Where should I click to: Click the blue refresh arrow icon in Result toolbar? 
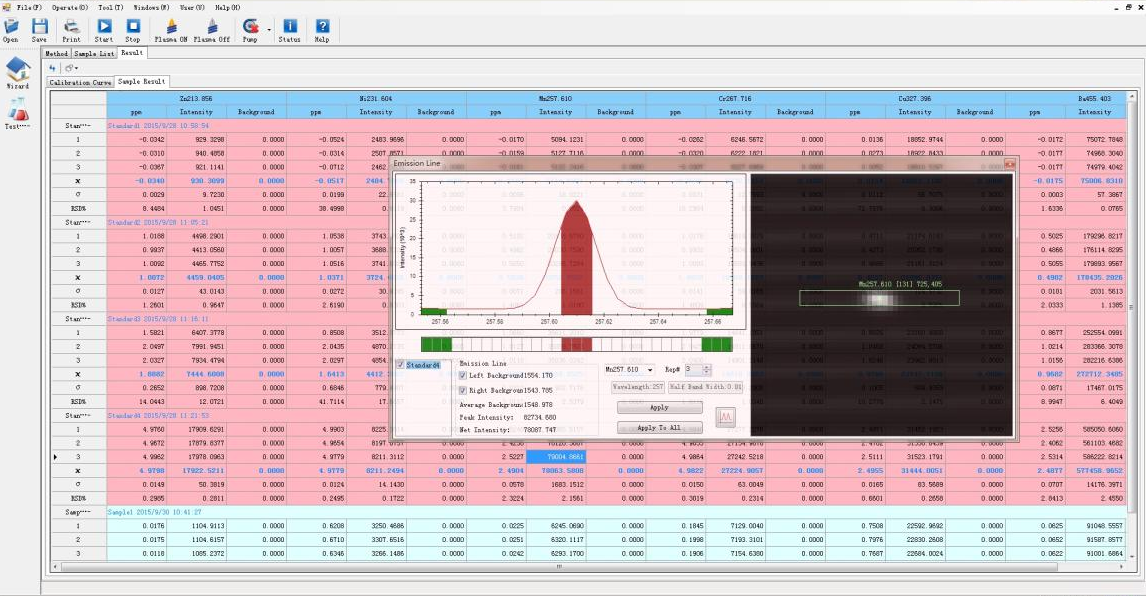(x=53, y=68)
